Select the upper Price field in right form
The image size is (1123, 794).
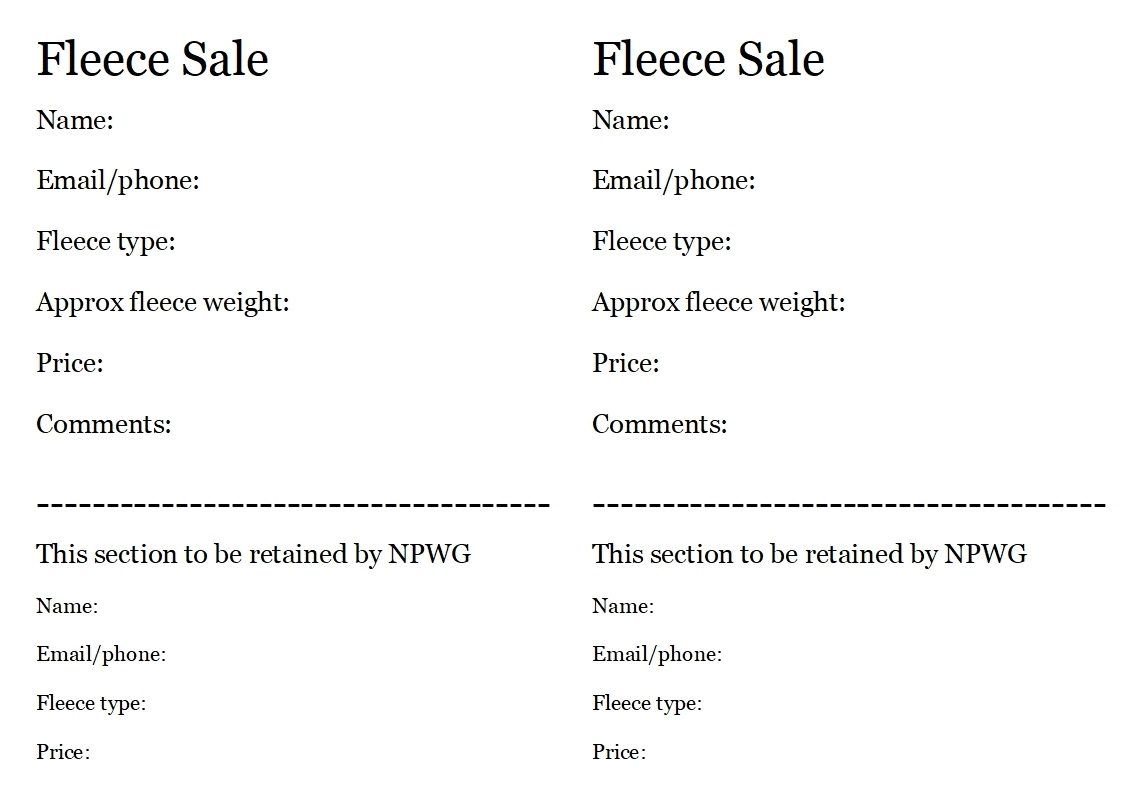pos(626,363)
